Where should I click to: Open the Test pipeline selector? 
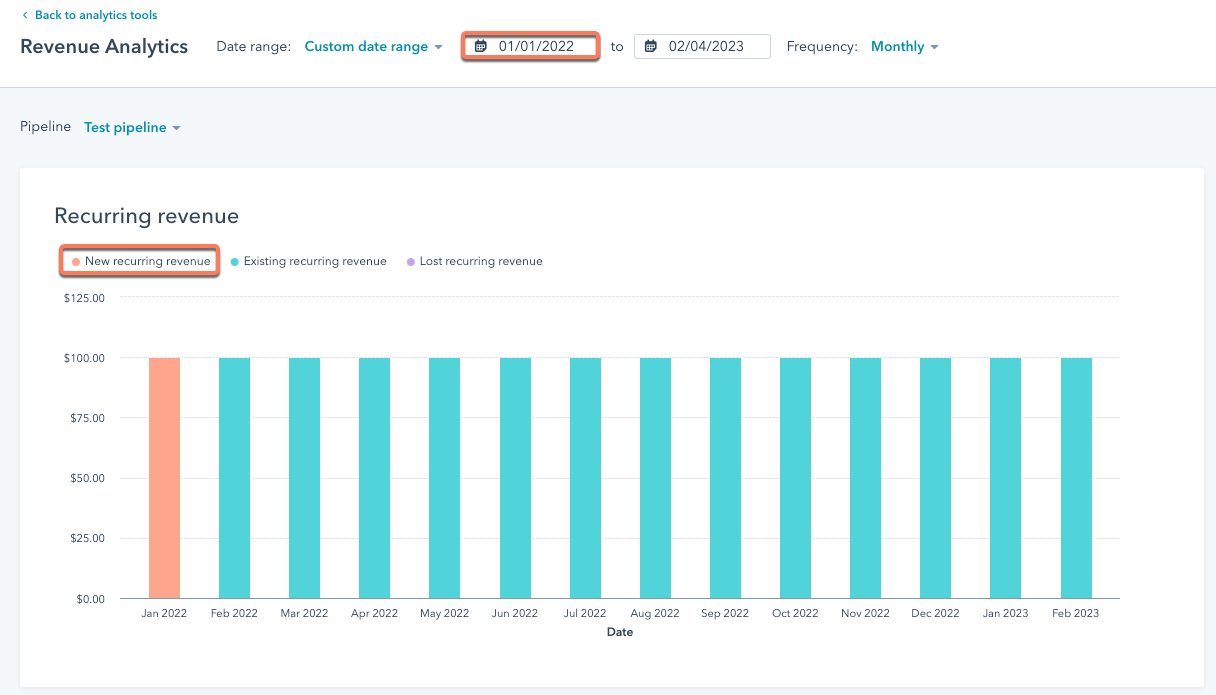point(131,127)
